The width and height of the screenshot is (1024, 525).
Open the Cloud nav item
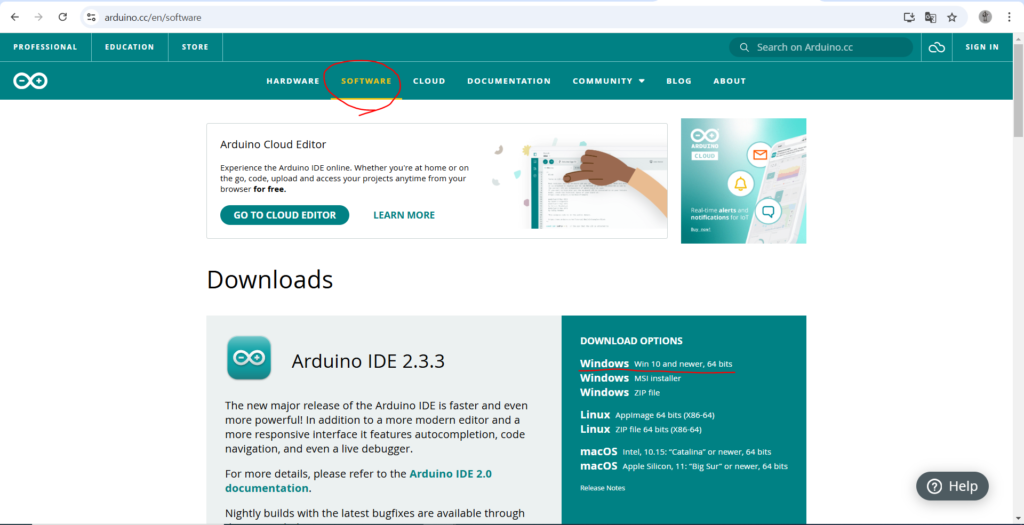[429, 81]
